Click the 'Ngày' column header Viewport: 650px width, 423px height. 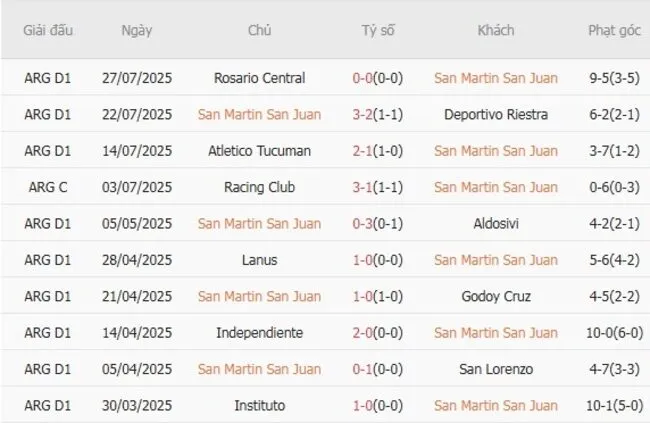pyautogui.click(x=137, y=30)
